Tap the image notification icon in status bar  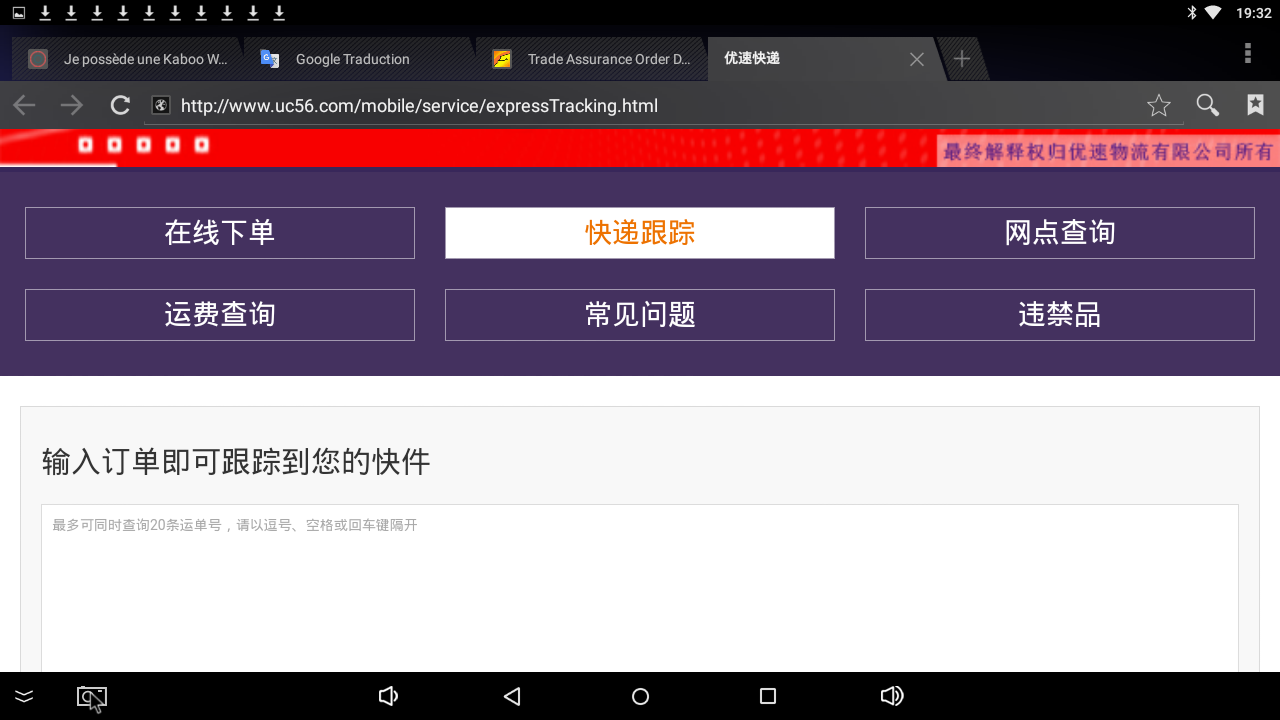18,13
